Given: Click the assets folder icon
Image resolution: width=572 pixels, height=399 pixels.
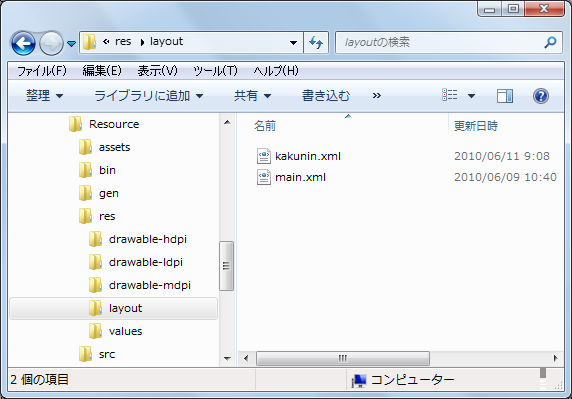Looking at the screenshot, I should pyautogui.click(x=85, y=147).
